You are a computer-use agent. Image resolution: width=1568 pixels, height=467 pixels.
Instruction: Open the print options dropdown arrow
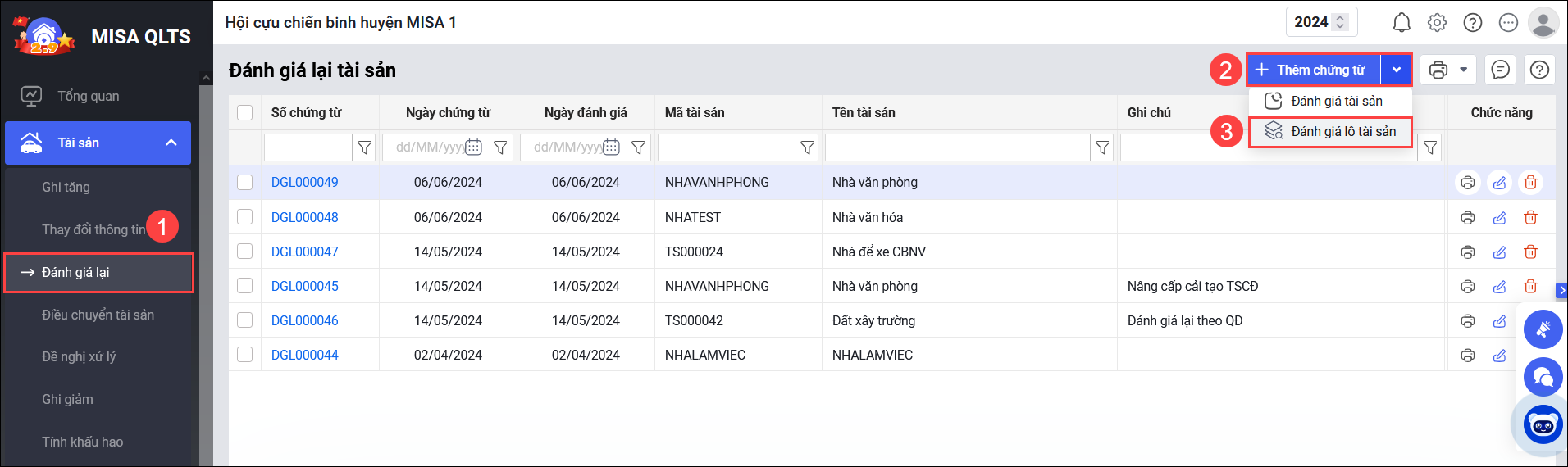(x=1463, y=70)
